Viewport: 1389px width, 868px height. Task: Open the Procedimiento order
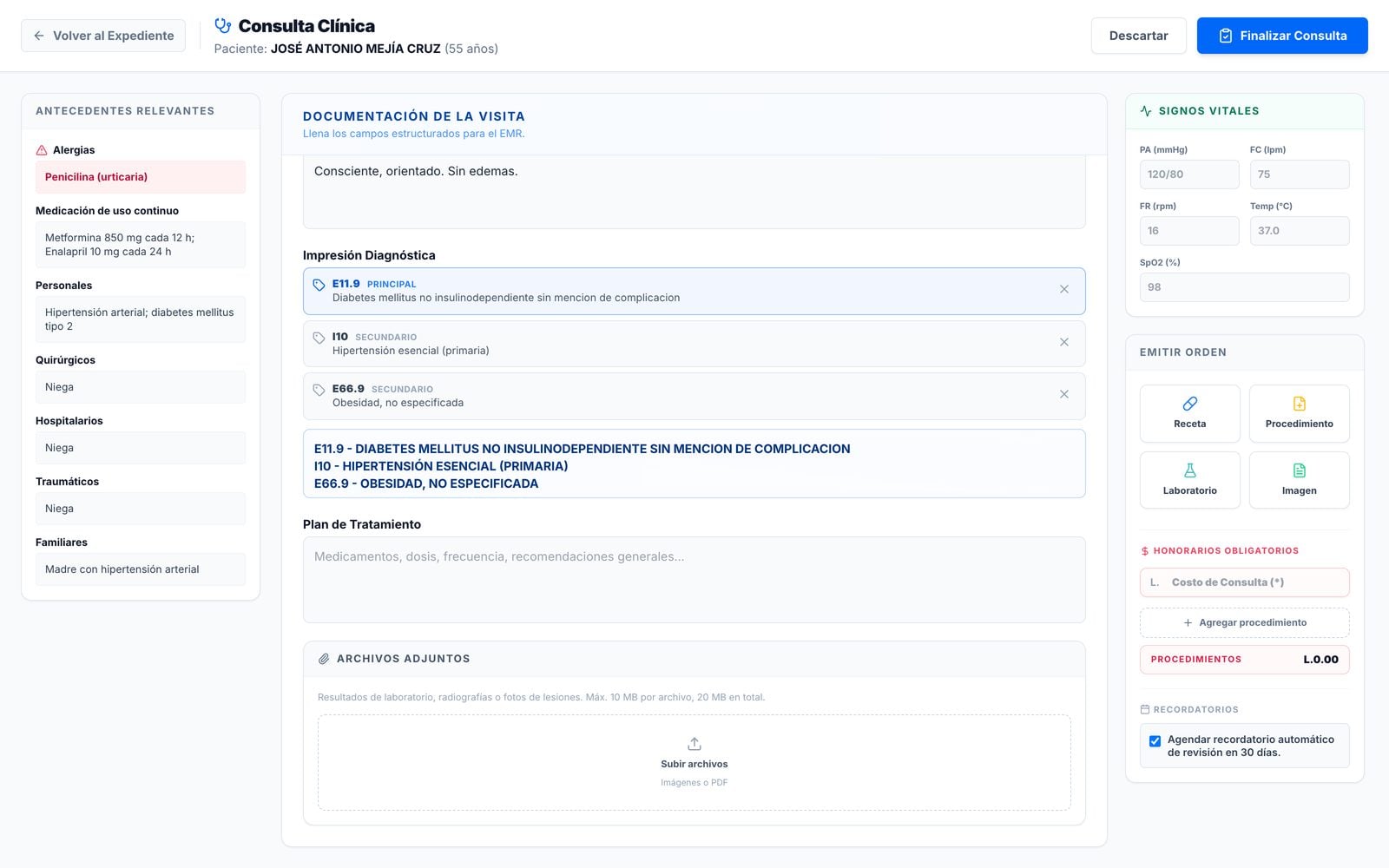click(1299, 413)
